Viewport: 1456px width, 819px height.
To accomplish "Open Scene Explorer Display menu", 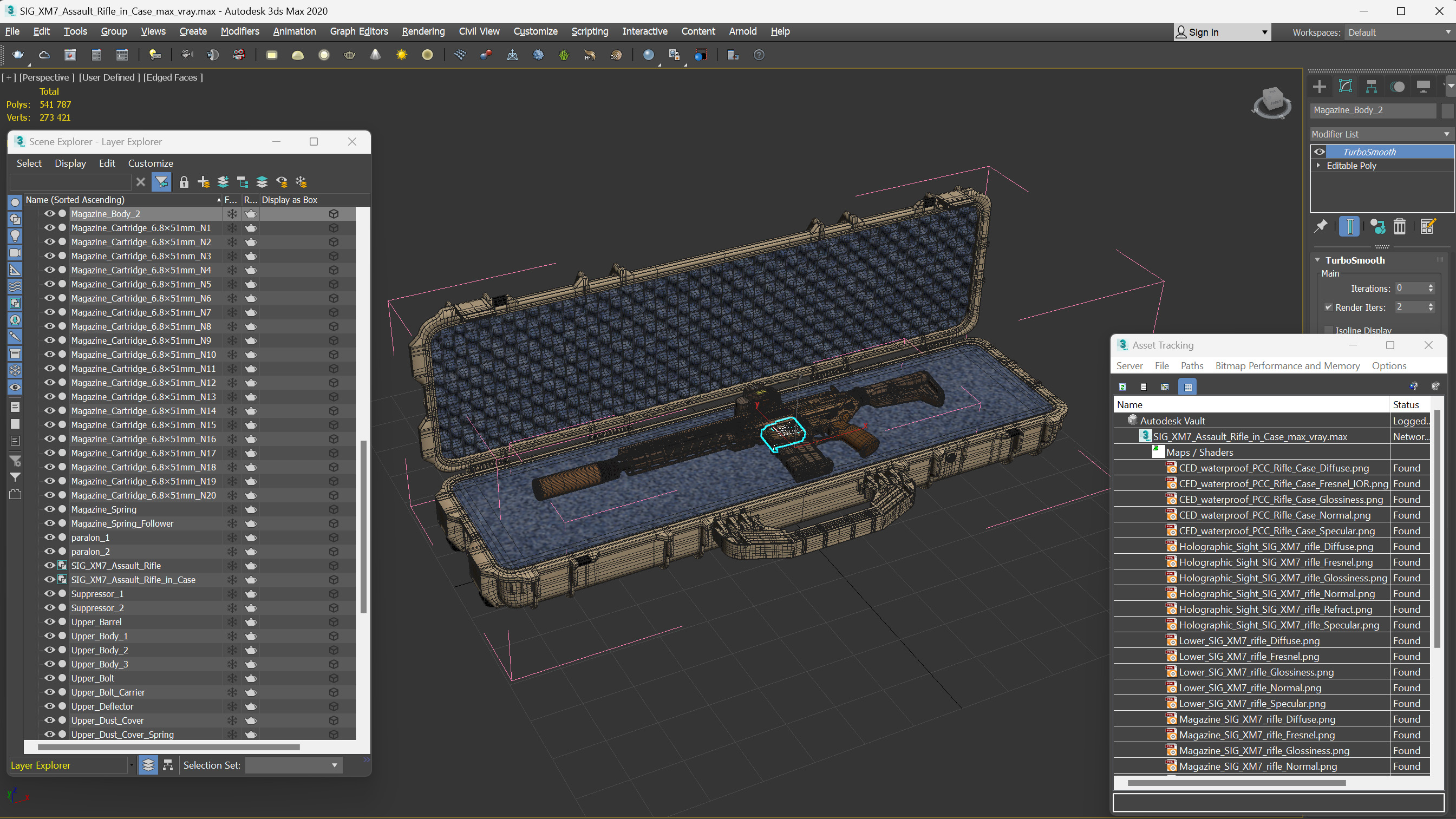I will [70, 163].
